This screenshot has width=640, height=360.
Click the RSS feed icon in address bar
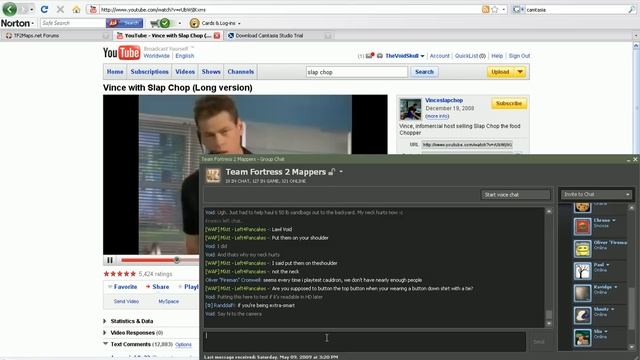point(485,9)
